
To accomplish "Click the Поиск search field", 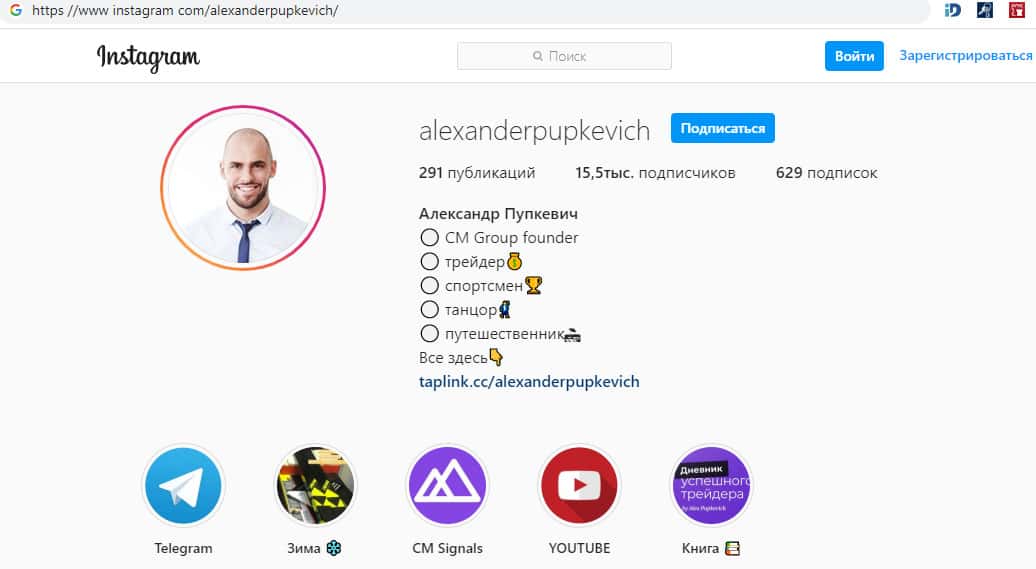I will coord(564,56).
